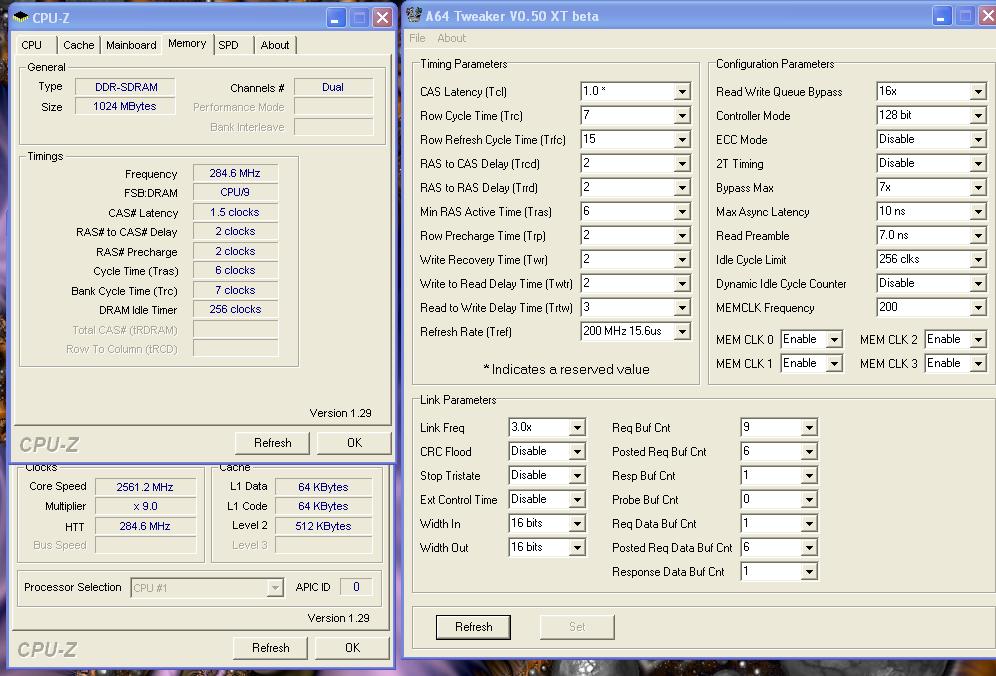The image size is (996, 676).
Task: Expand the Probe Buf Cnt dropdown
Action: pyautogui.click(x=809, y=500)
